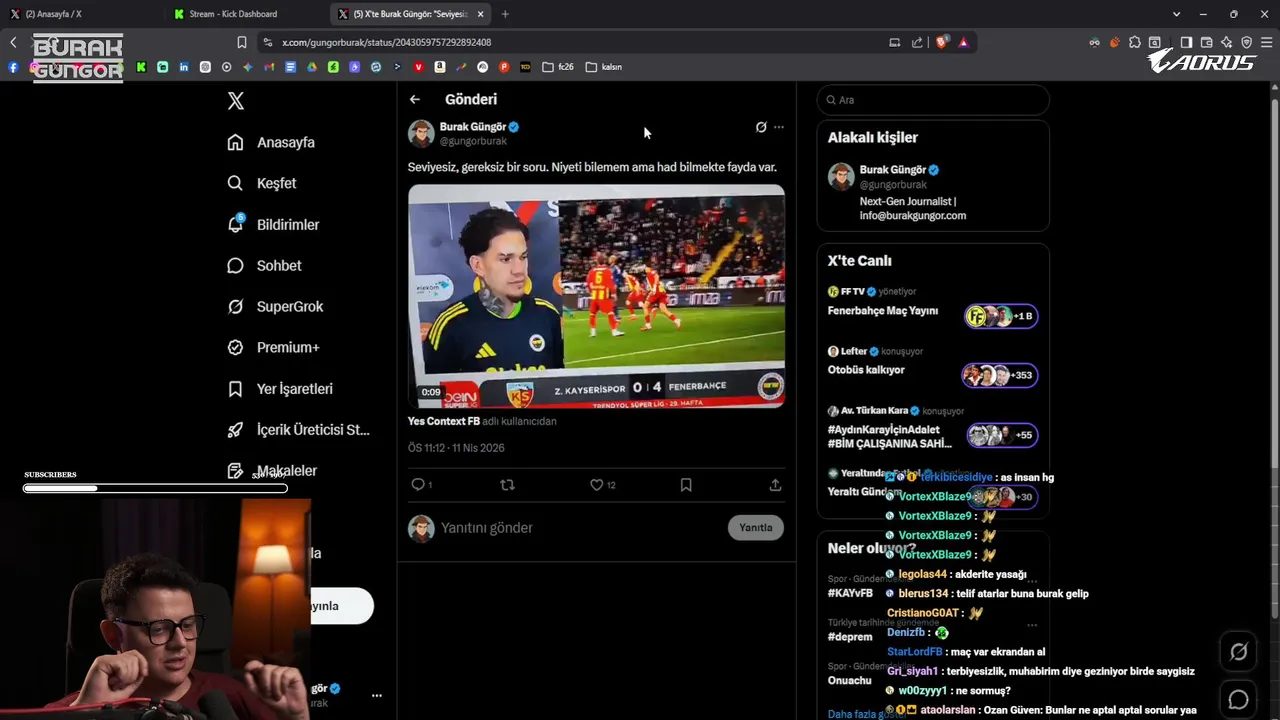1280x720 pixels.
Task: Close the Burak Güngör tweet tab
Action: click(x=481, y=14)
